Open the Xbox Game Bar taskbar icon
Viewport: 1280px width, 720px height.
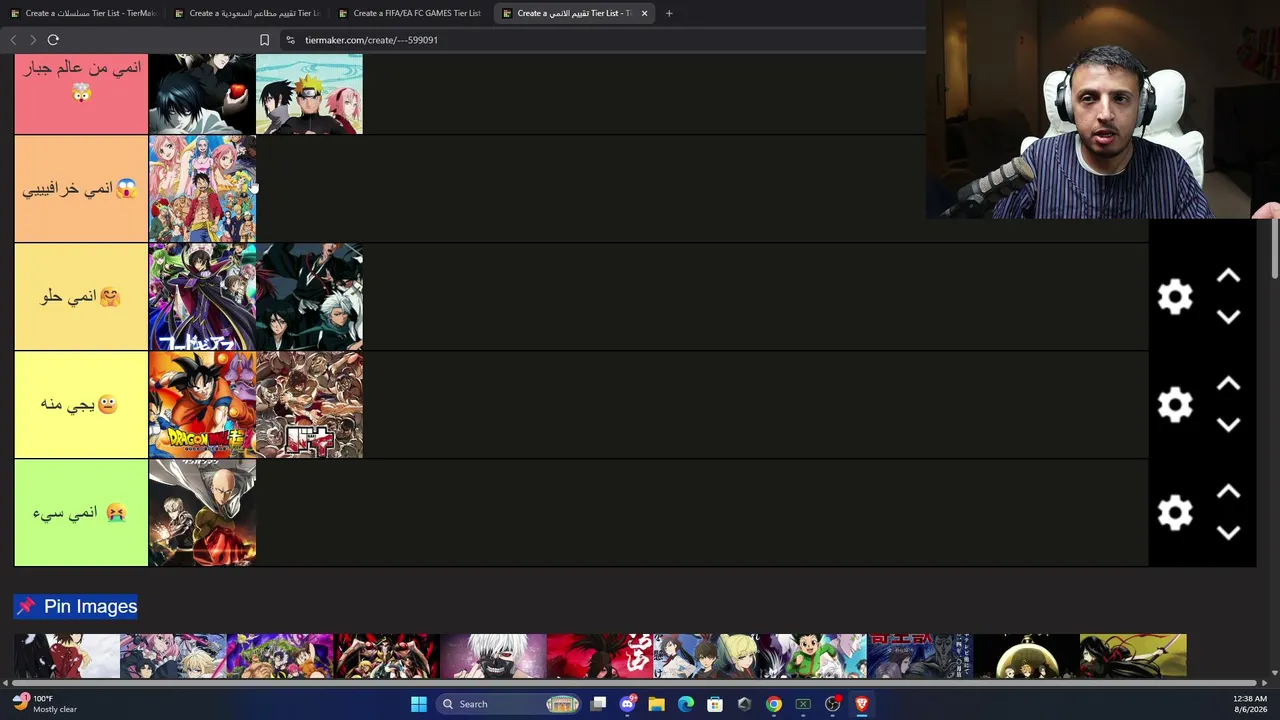[x=803, y=704]
